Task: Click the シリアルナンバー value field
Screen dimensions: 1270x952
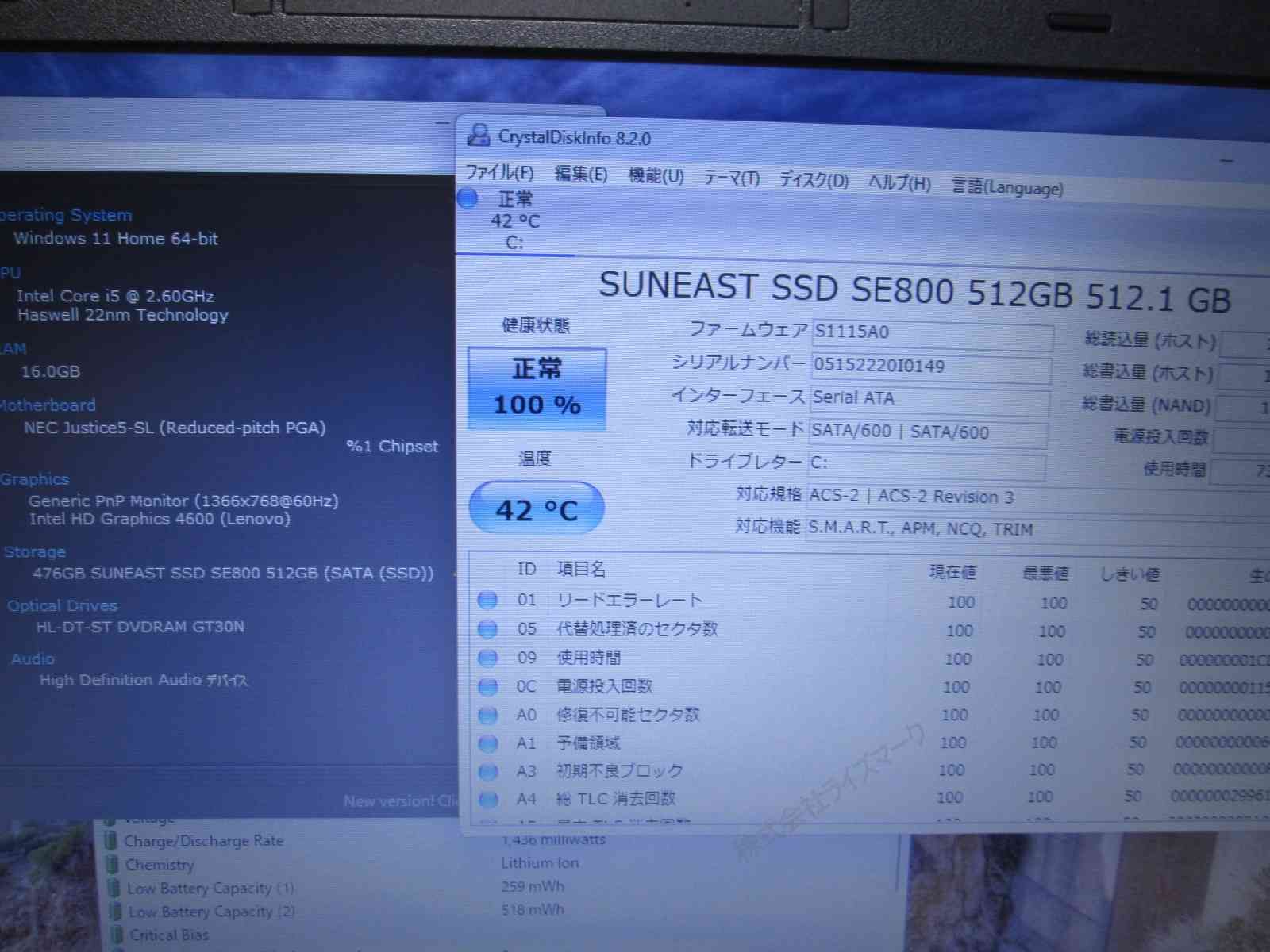Action: tap(929, 368)
